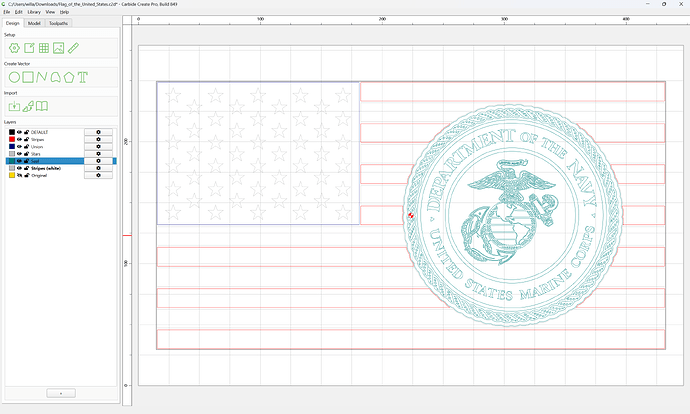Select the Polyline vector tool
Screen dimensions: 690x414
(41, 77)
